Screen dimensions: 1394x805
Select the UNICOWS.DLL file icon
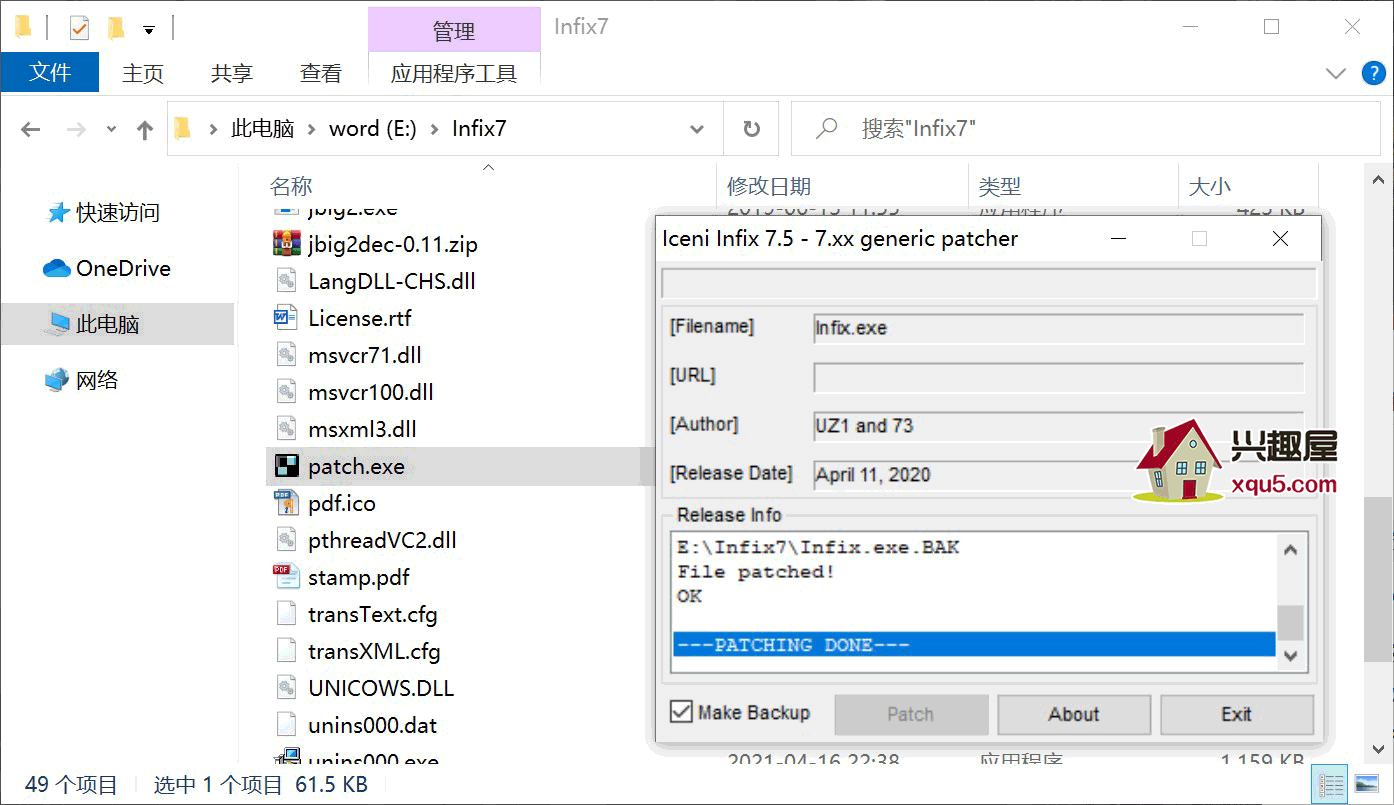point(286,688)
